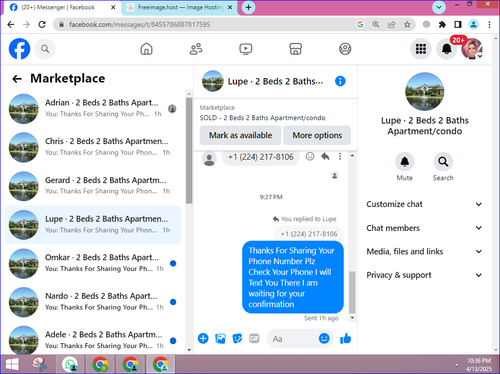Screen dimensions: 500x374
Task: Reload the page
Action: click(x=42, y=24)
